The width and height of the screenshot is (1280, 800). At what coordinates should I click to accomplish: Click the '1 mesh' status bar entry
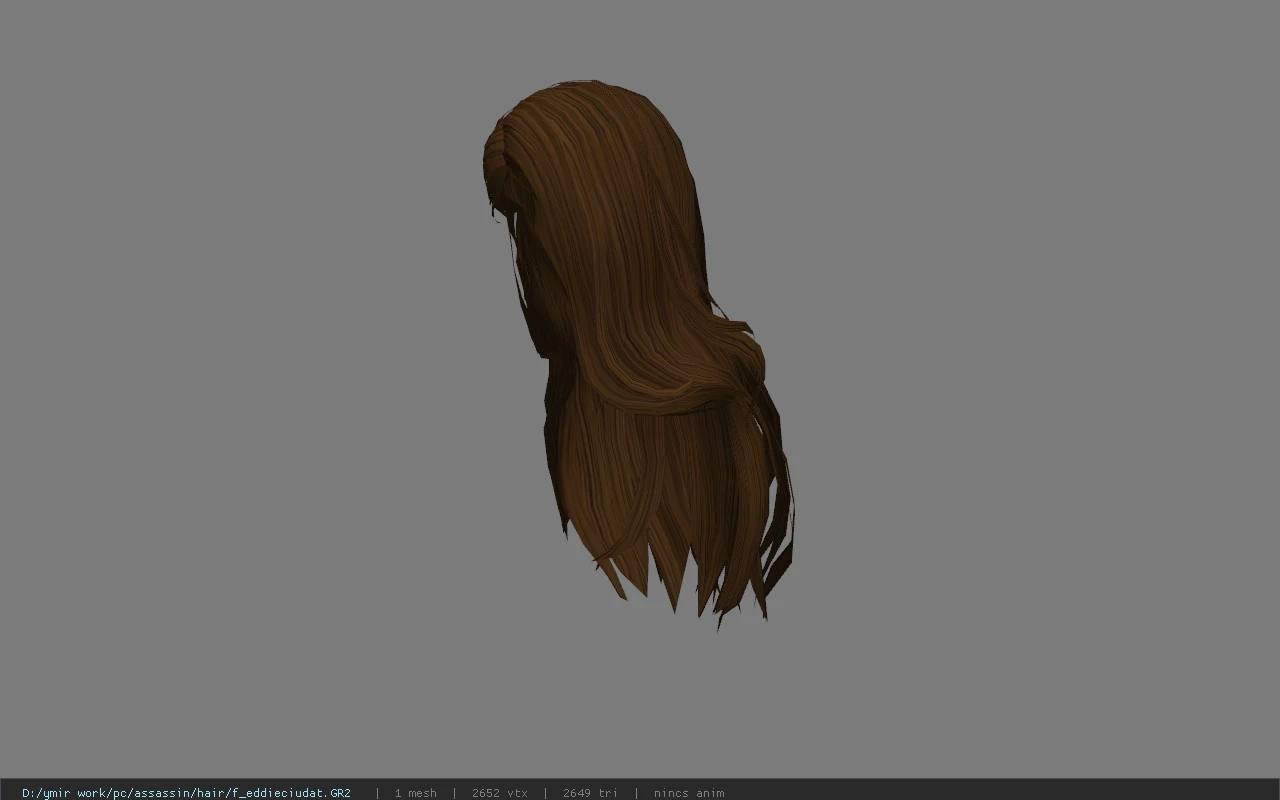(415, 793)
